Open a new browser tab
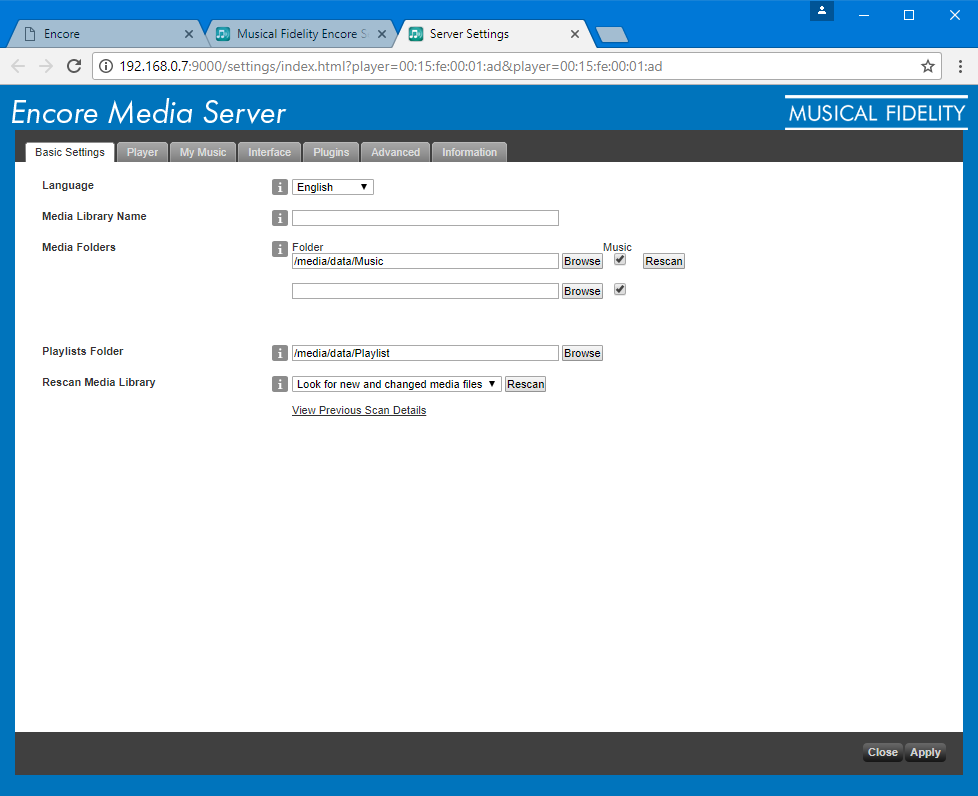Image resolution: width=978 pixels, height=796 pixels. [x=612, y=35]
